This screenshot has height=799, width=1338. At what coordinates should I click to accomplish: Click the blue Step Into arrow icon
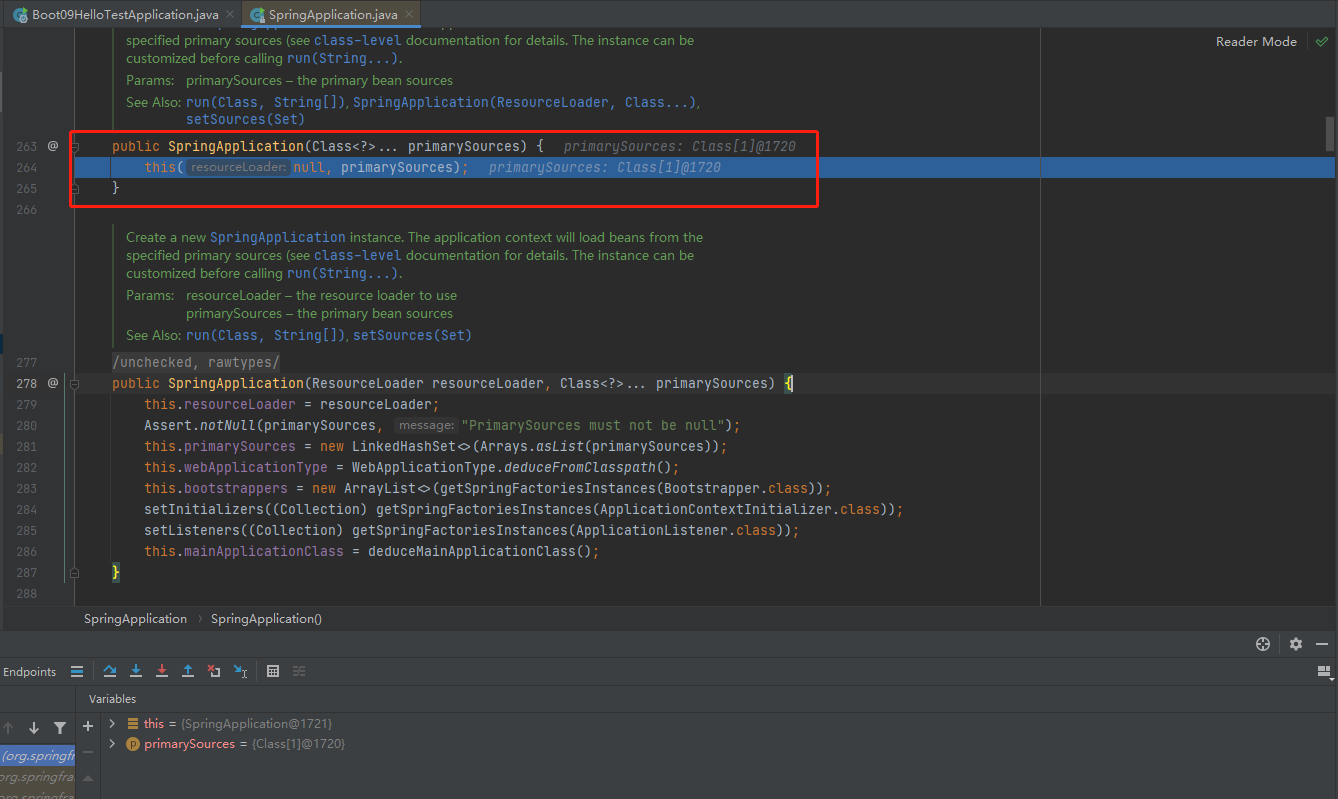[136, 671]
